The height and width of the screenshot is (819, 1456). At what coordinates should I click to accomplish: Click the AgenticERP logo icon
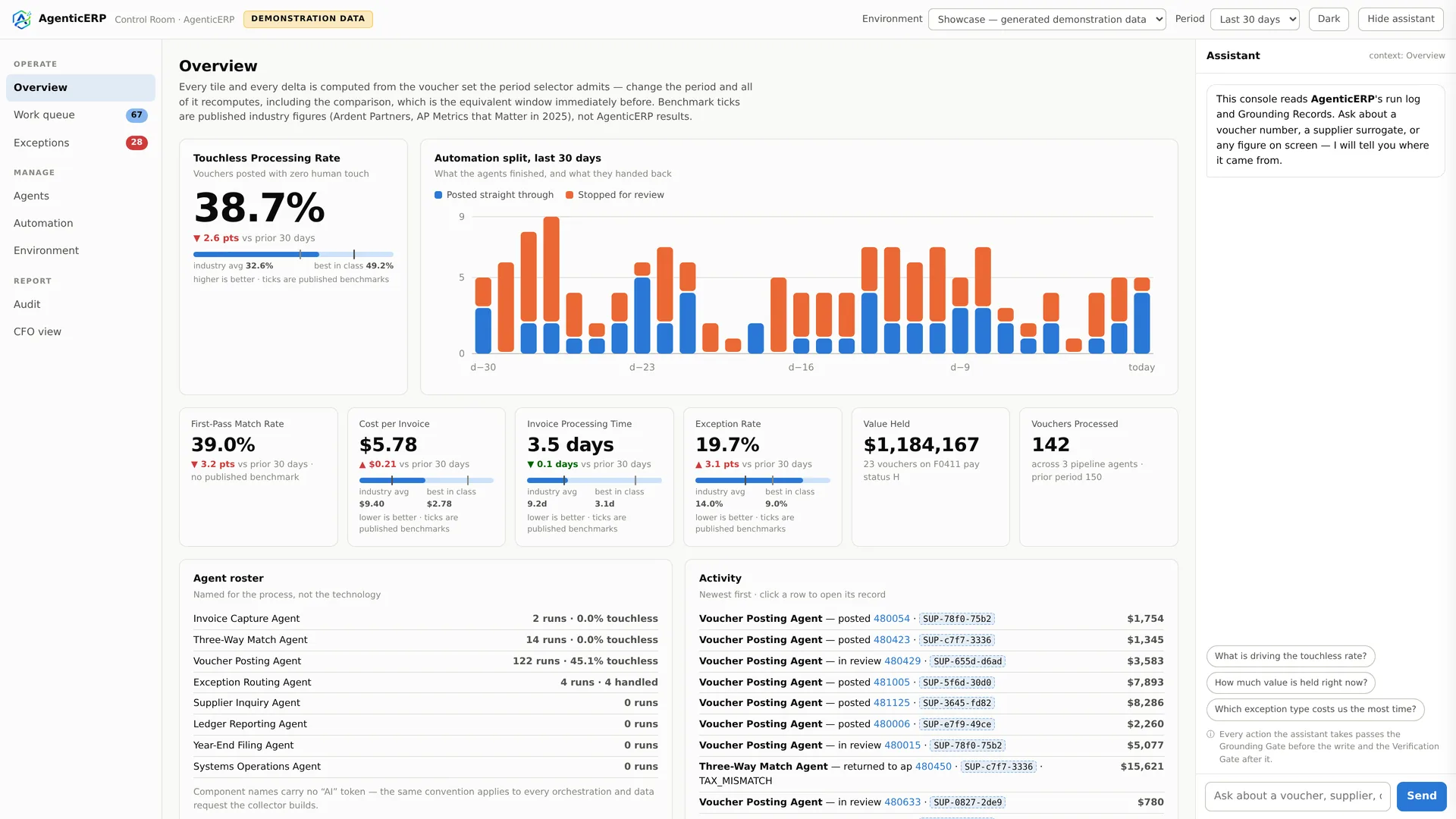point(22,19)
